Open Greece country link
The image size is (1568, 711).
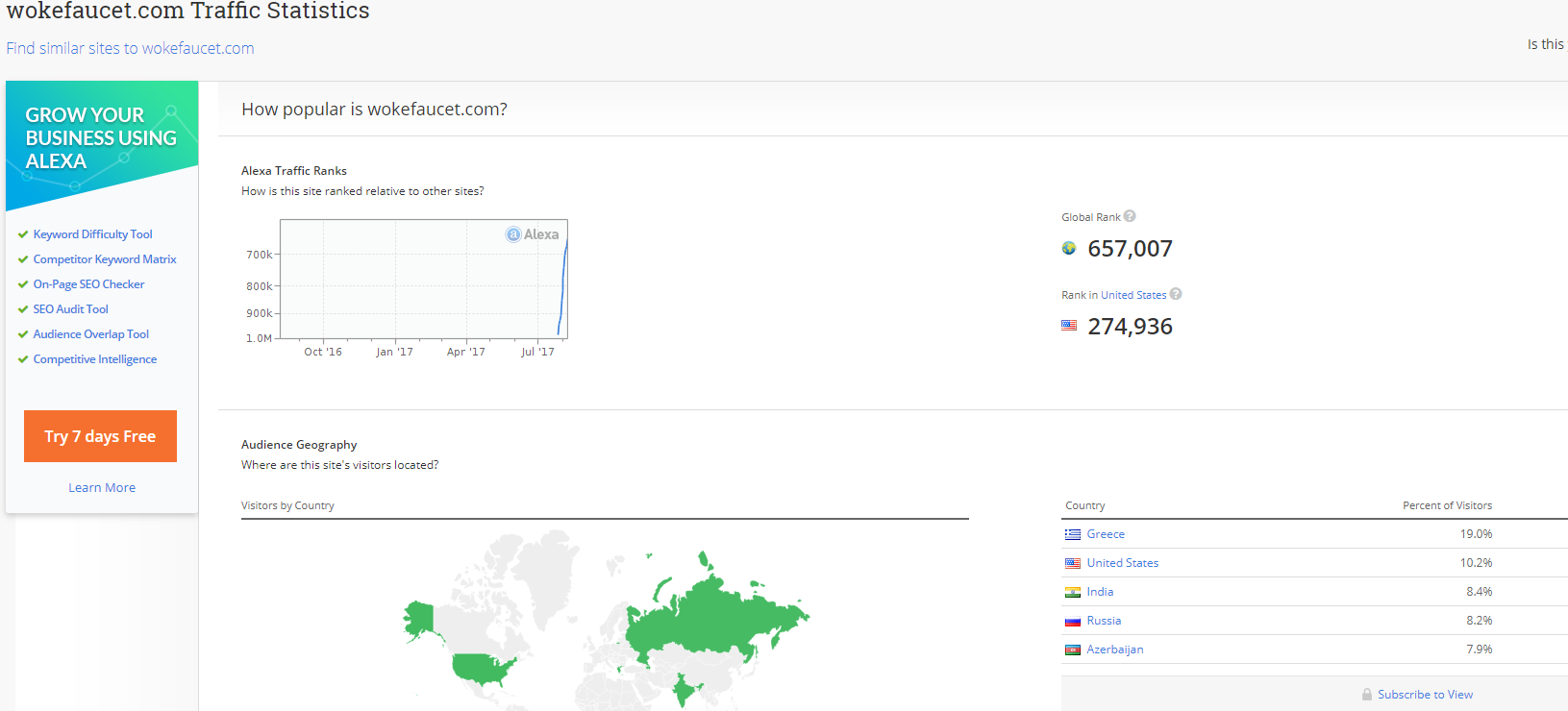tap(1106, 534)
